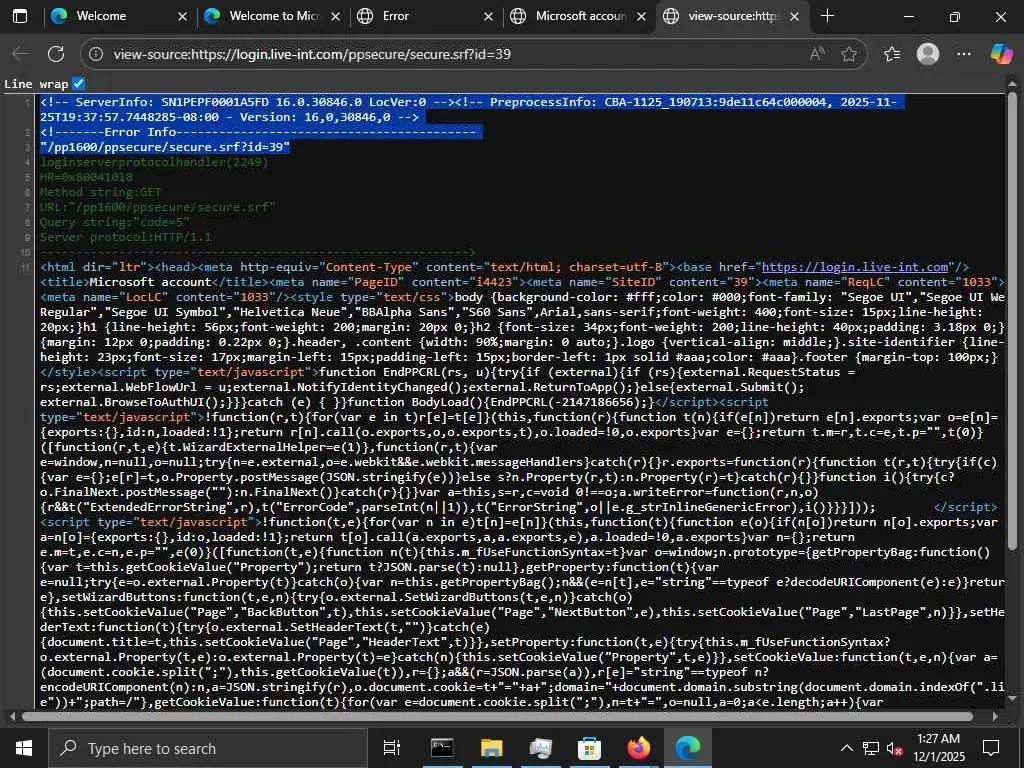Open network status tray icon
This screenshot has width=1024, height=768.
click(871, 748)
